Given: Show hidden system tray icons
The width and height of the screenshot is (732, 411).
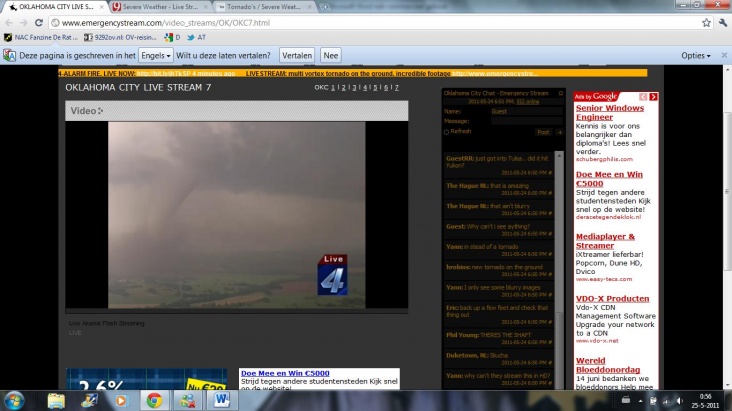Looking at the screenshot, I should point(640,401).
